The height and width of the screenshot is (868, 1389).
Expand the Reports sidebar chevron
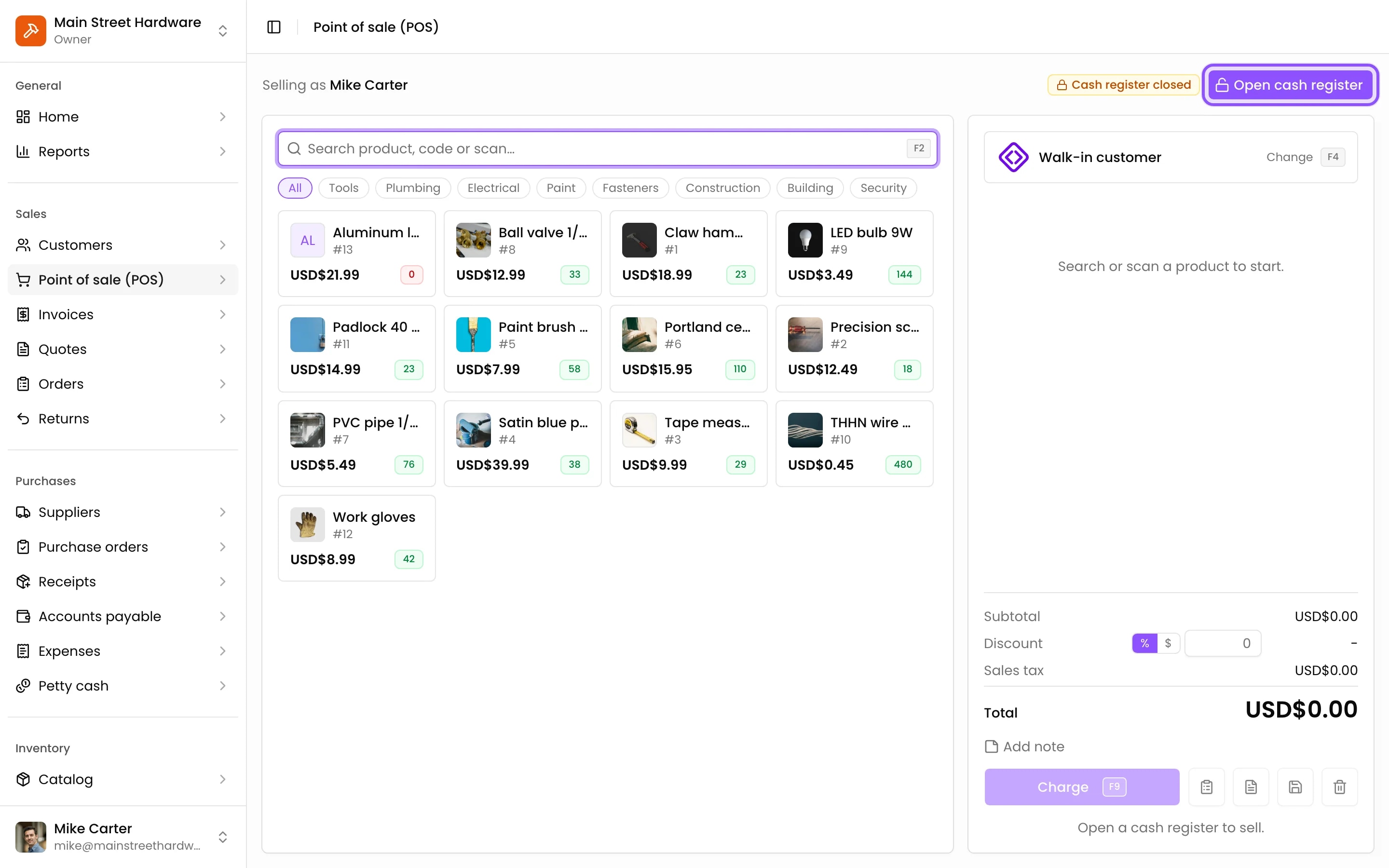(223, 151)
